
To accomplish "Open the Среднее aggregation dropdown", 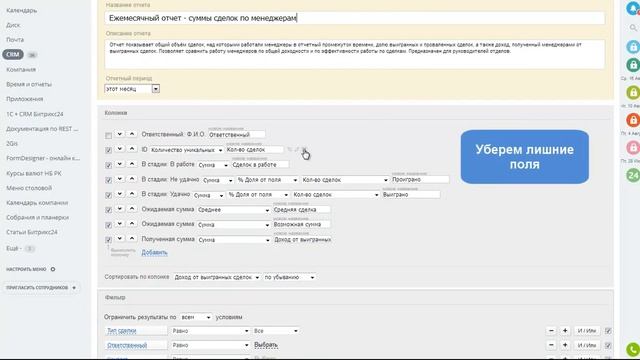I will point(233,210).
